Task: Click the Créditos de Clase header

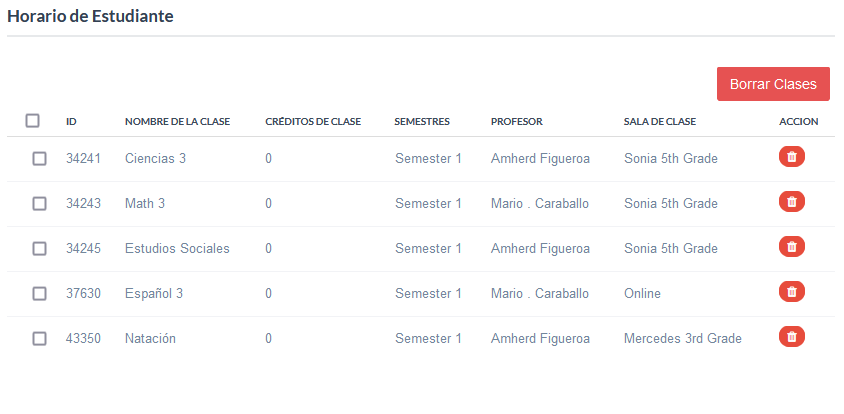Action: tap(312, 122)
